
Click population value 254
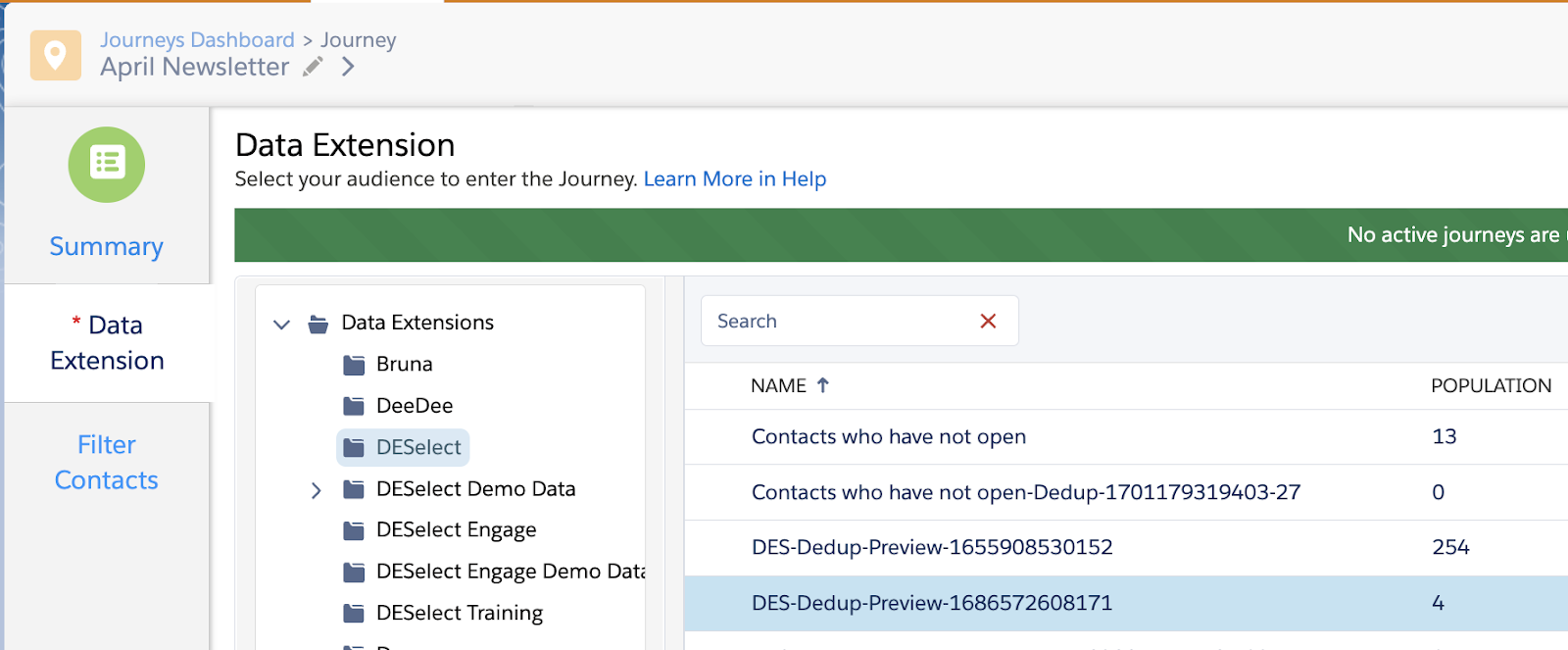(x=1451, y=547)
